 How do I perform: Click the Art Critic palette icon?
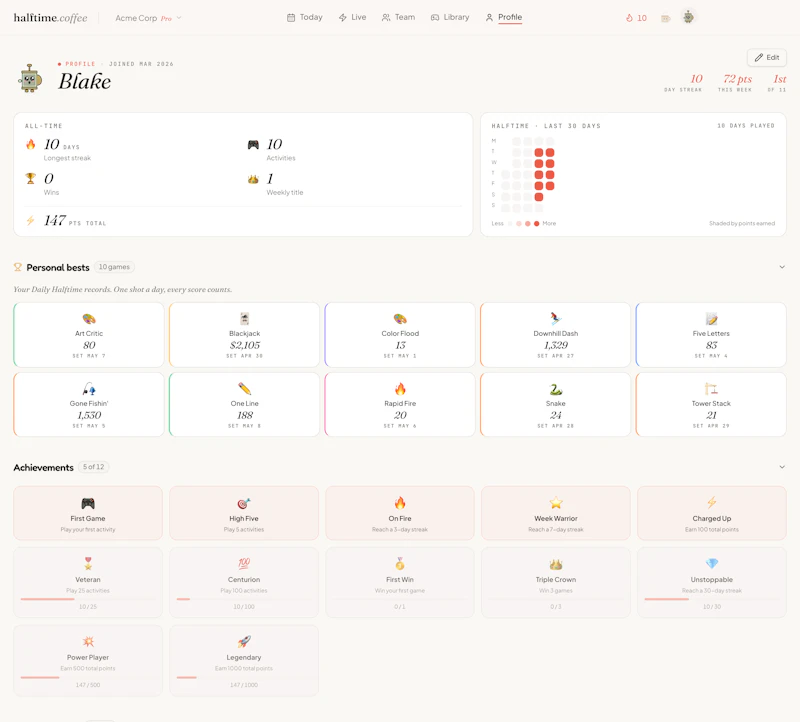[89, 319]
